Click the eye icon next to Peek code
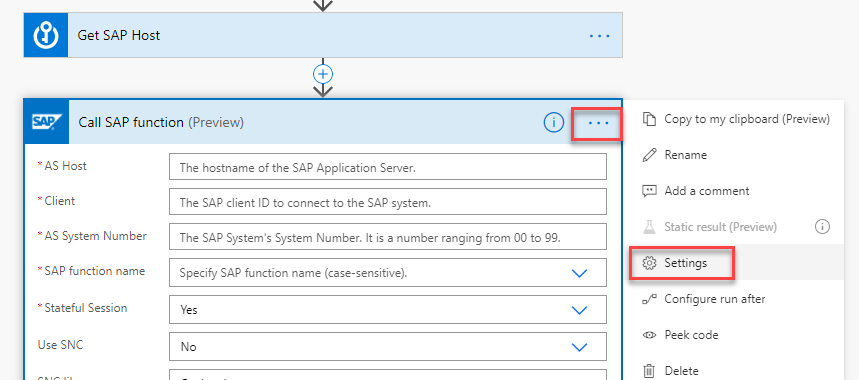 pyautogui.click(x=649, y=335)
